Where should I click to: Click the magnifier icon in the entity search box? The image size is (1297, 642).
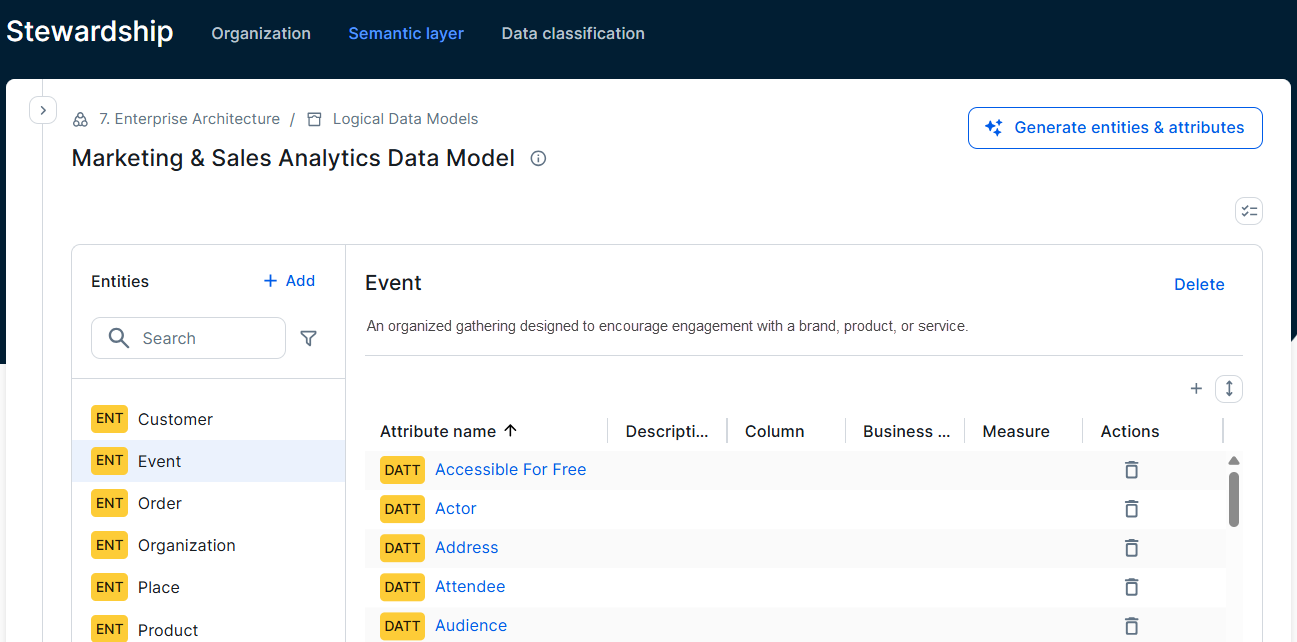118,338
